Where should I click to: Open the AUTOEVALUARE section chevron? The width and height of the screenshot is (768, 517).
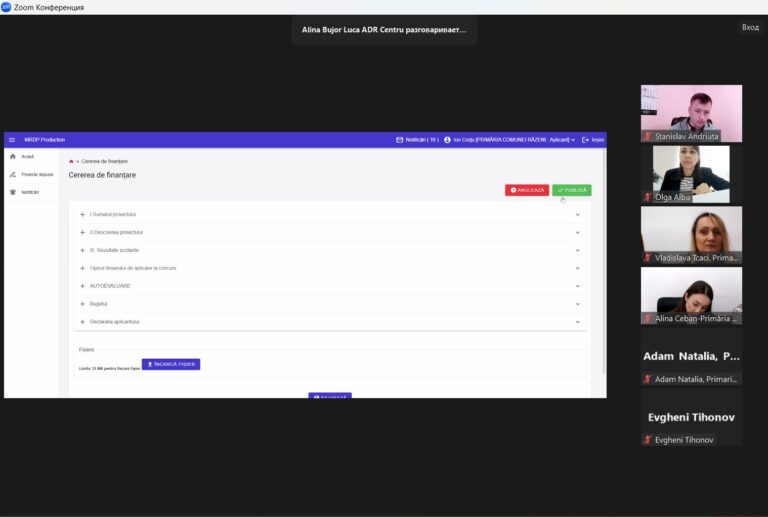tap(577, 286)
